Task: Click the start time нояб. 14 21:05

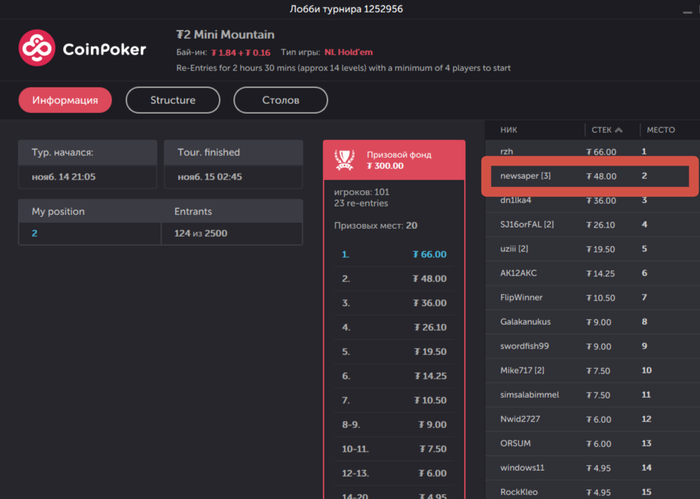Action: coord(63,177)
